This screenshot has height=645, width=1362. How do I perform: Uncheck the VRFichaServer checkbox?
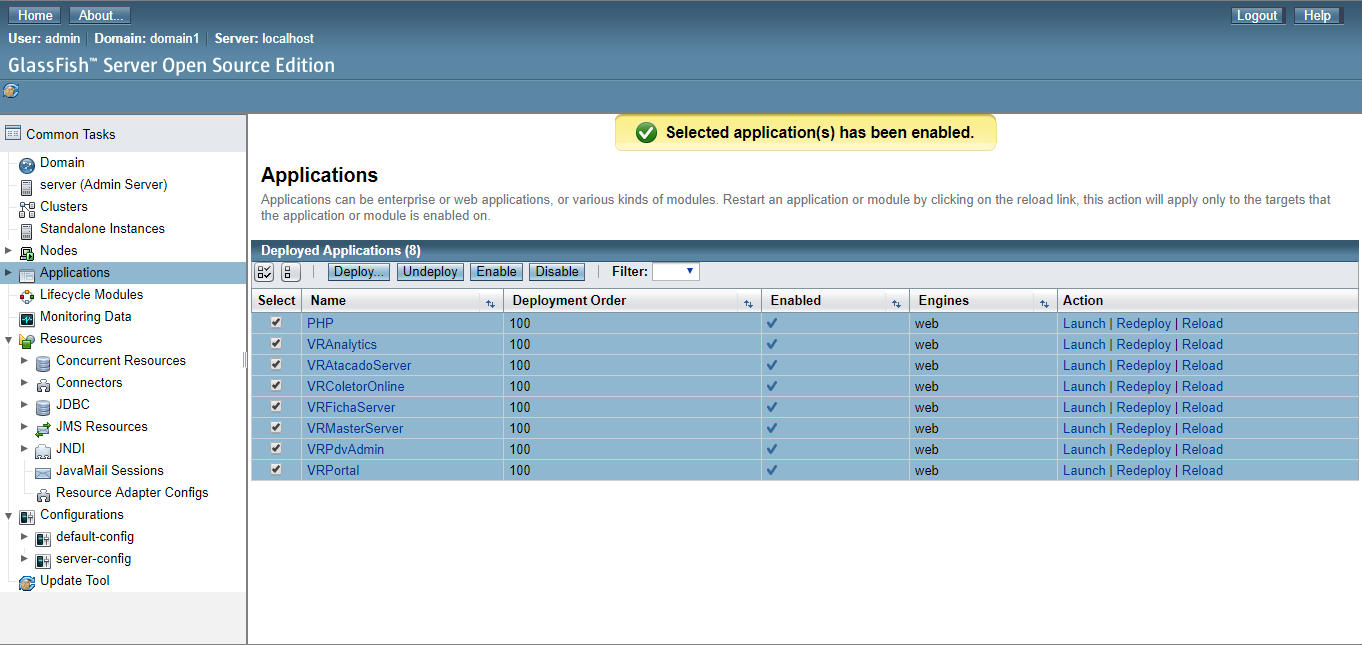coord(276,406)
